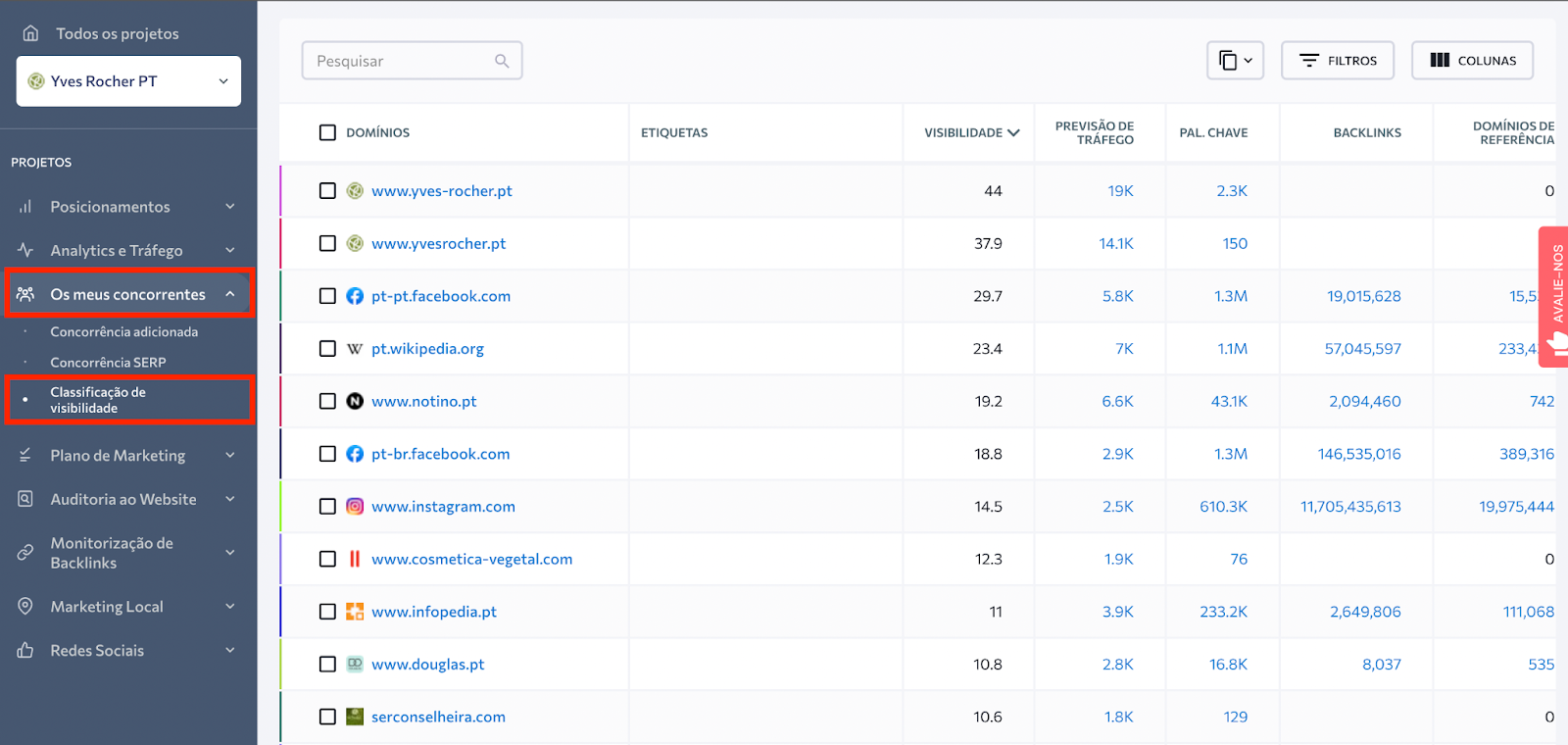
Task: Click the Marketing Local pin icon
Action: tap(25, 607)
